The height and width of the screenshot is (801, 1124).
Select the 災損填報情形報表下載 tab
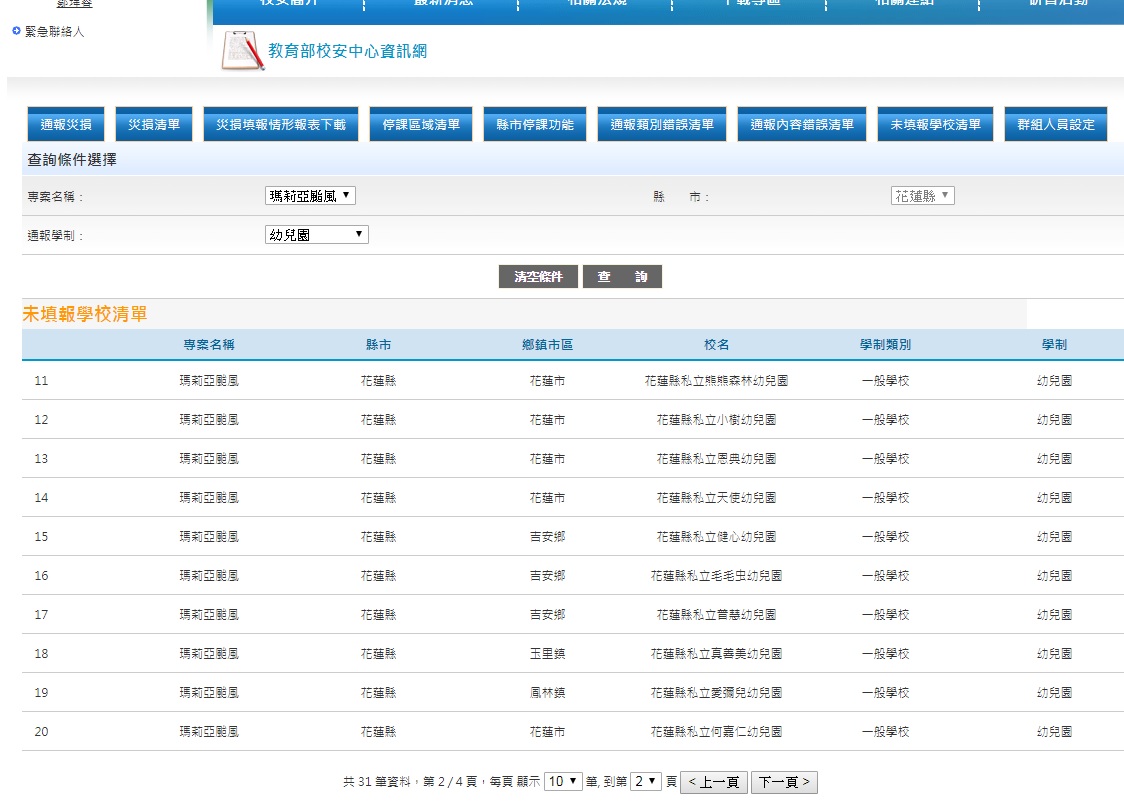281,125
